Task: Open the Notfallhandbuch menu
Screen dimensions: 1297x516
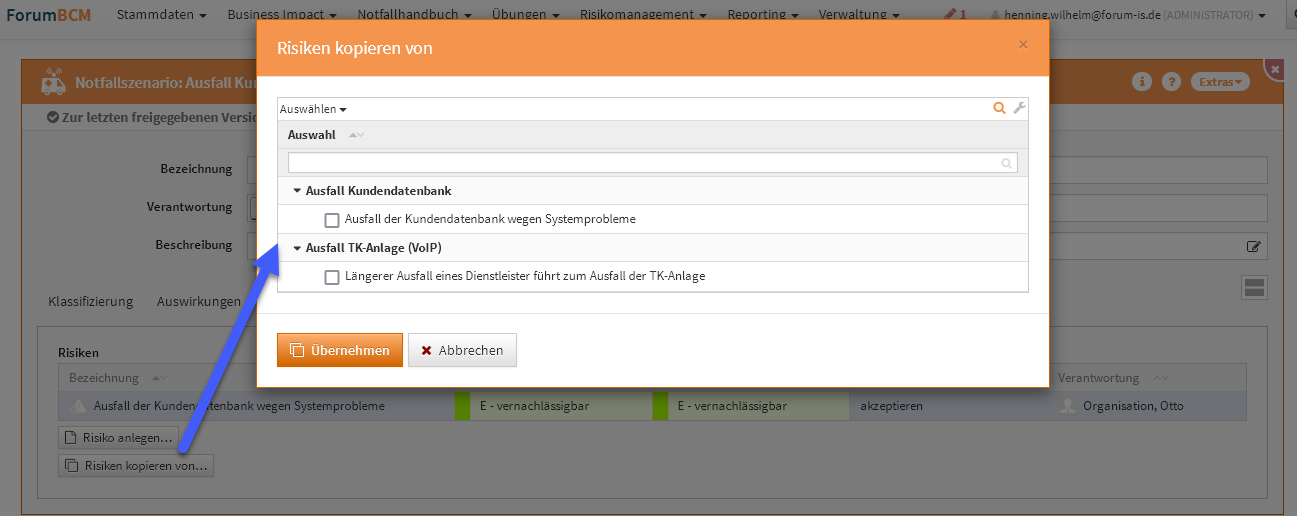Action: tap(414, 15)
